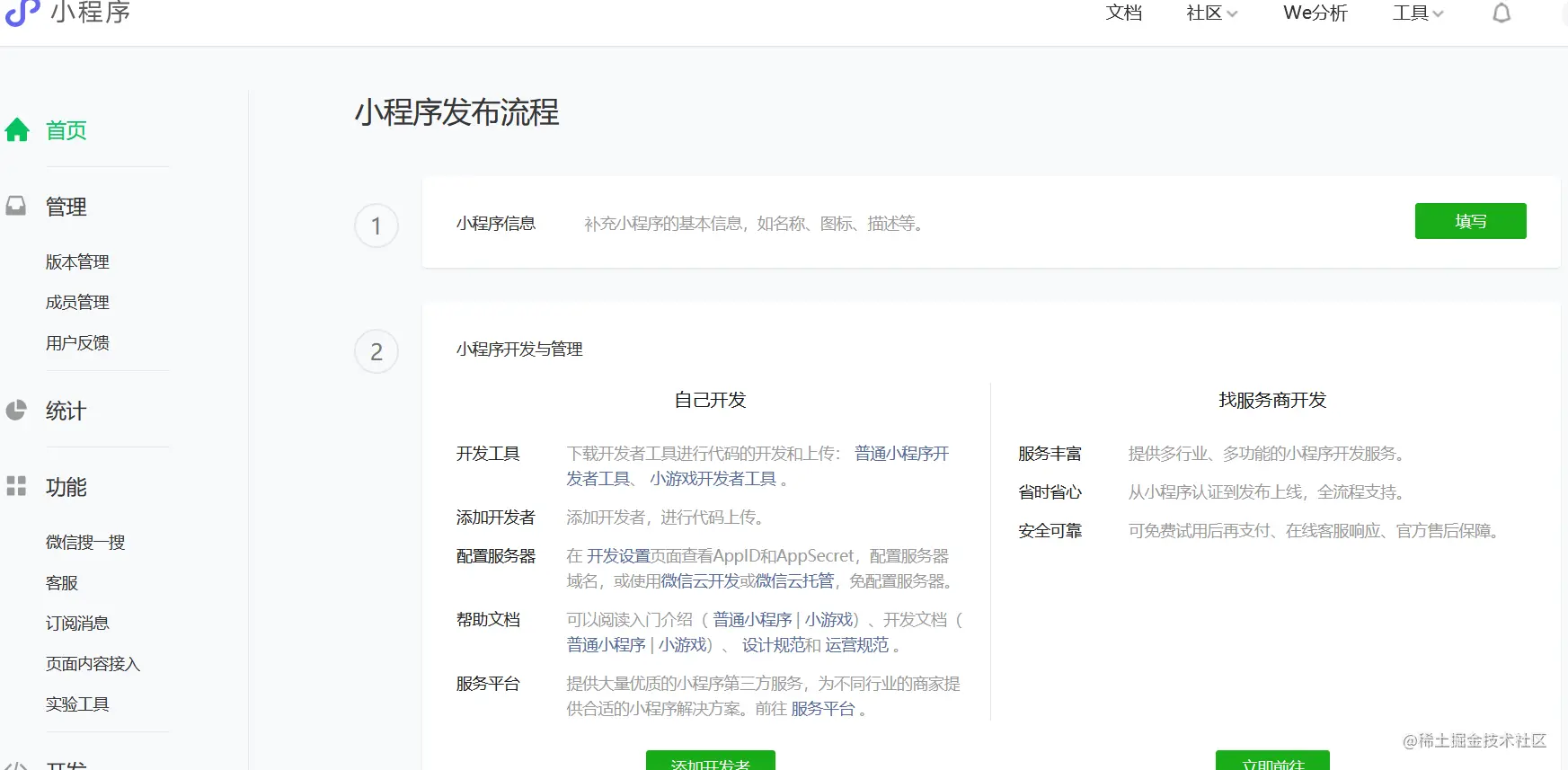Select 功能 section in sidebar
Viewport: 1568px width, 770px height.
[x=66, y=487]
